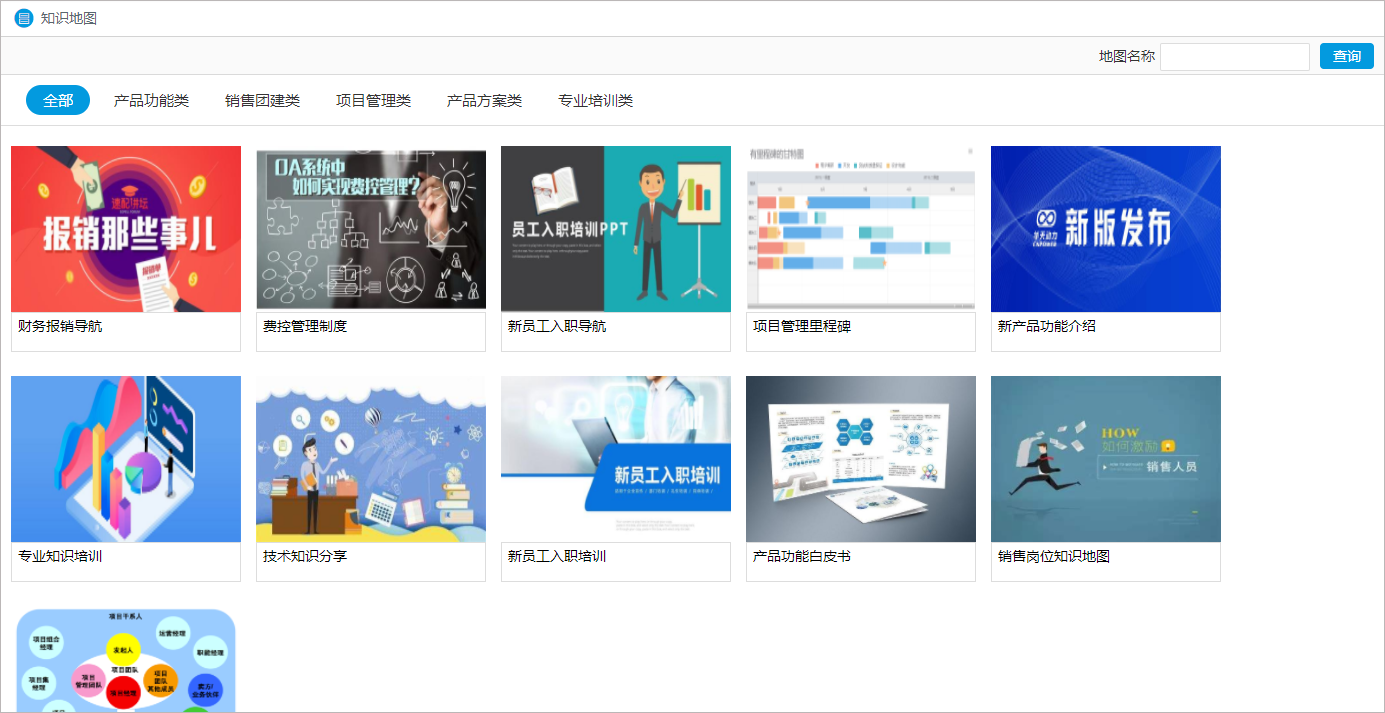The width and height of the screenshot is (1385, 713).
Task: Click the 地图名称 search input field
Action: point(1234,56)
